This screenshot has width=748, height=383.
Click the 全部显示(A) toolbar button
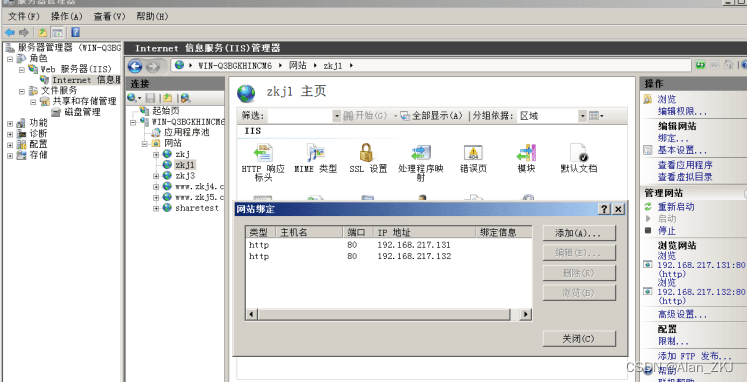tap(432, 116)
